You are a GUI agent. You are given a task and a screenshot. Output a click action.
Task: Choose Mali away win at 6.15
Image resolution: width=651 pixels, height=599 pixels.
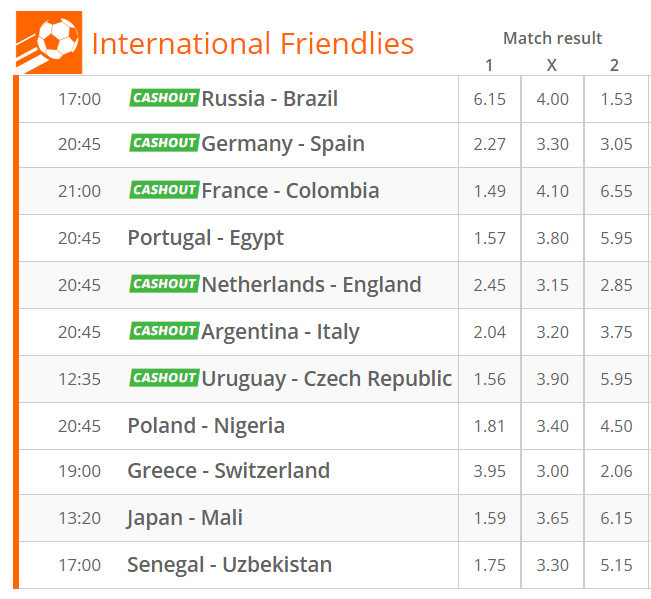point(616,518)
